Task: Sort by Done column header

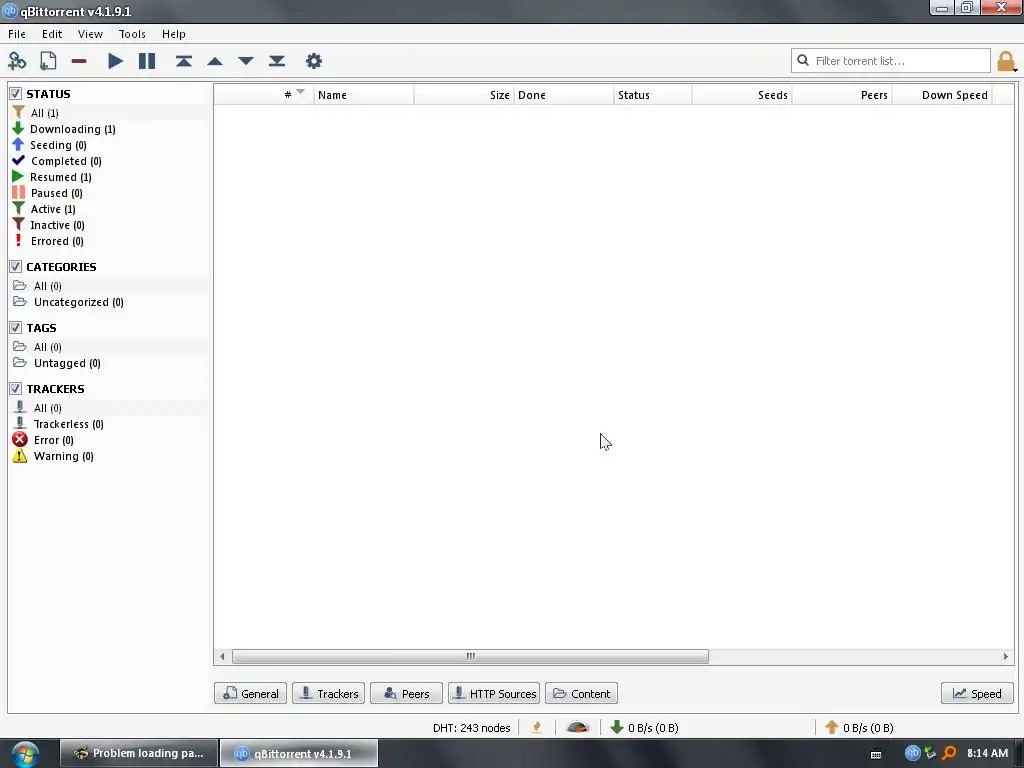Action: click(x=564, y=95)
